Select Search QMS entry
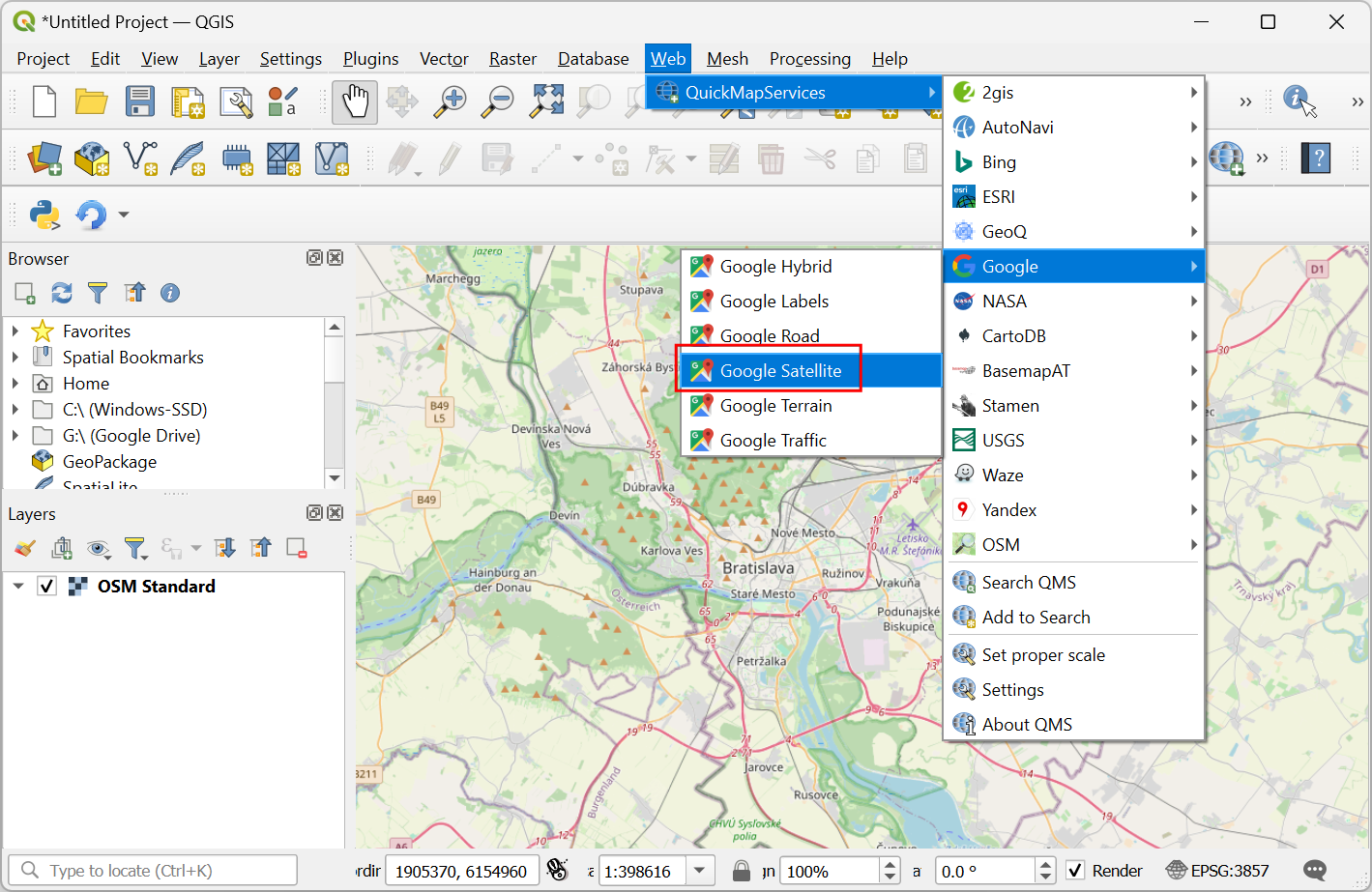This screenshot has width=1372, height=892. pyautogui.click(x=1029, y=583)
